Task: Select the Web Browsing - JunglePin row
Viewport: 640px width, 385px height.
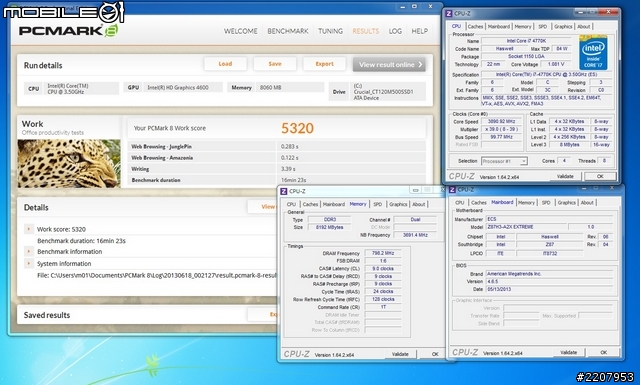Action: click(277, 146)
